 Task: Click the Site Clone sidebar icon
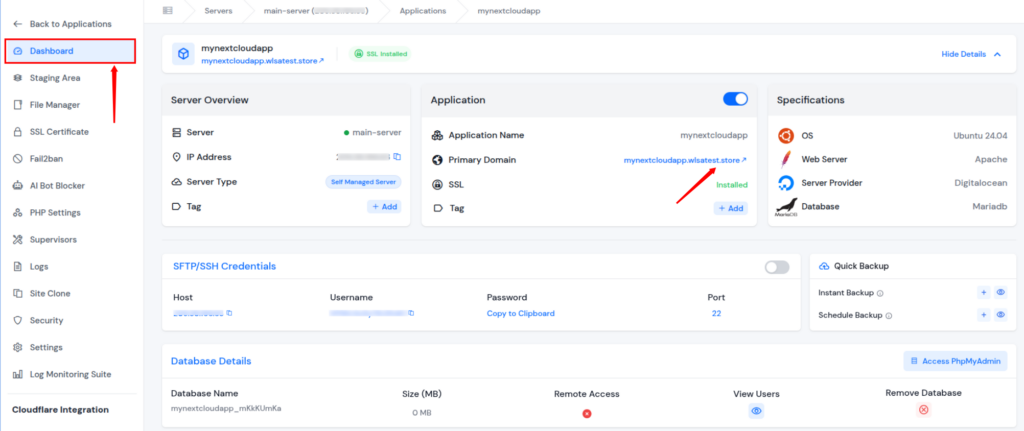point(18,294)
